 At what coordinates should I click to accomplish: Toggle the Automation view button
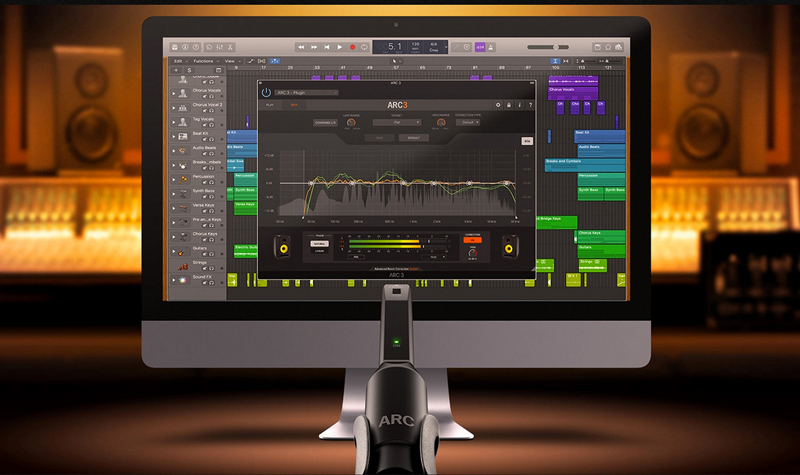[x=251, y=61]
